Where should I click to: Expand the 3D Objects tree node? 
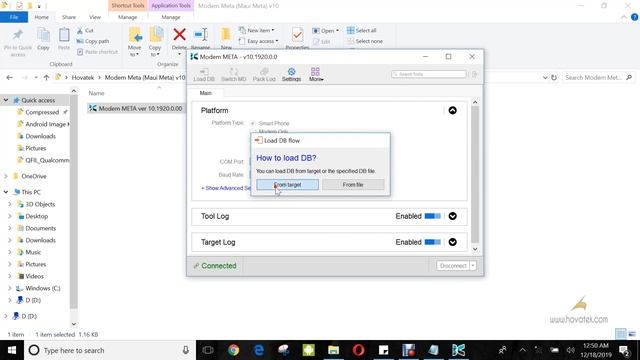click(x=10, y=204)
